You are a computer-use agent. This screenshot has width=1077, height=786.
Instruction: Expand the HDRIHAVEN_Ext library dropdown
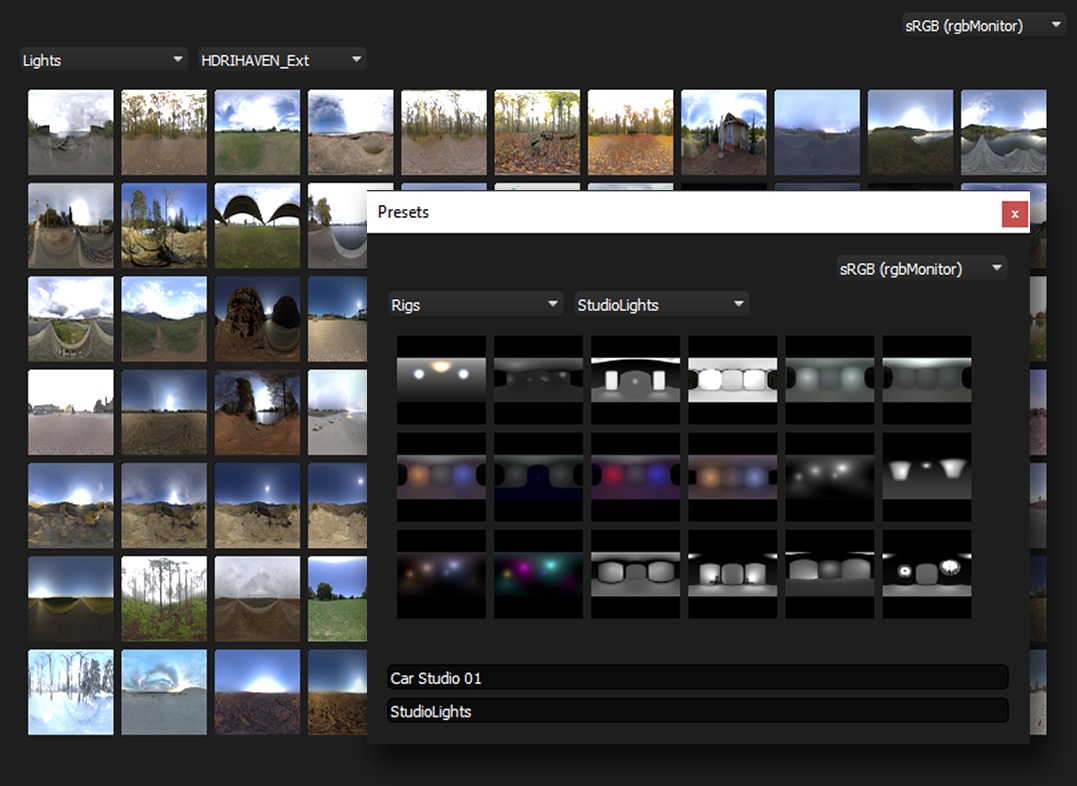tap(282, 60)
